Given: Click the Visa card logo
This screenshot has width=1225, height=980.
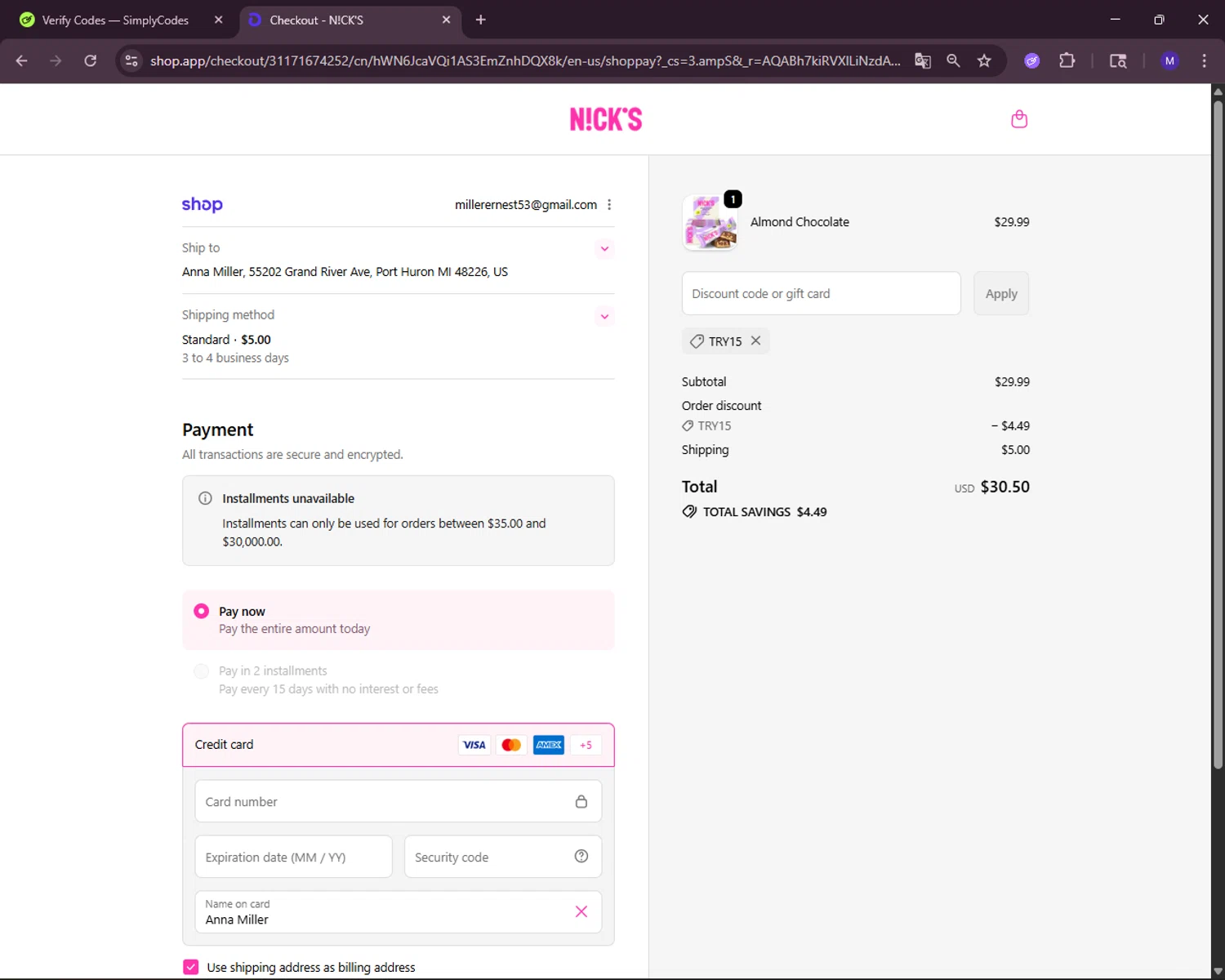Looking at the screenshot, I should pos(474,745).
